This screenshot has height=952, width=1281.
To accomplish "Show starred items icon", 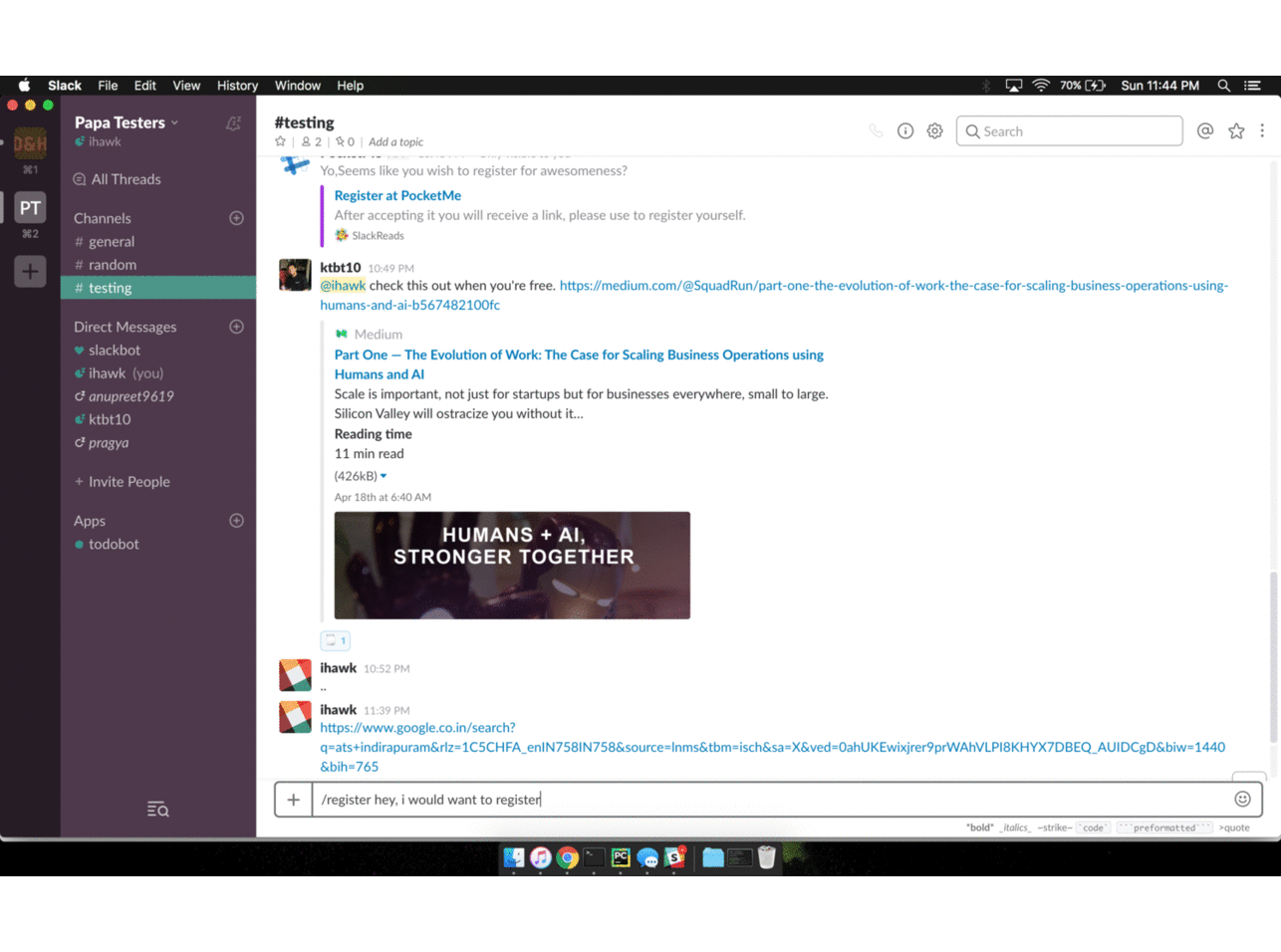I will click(x=1236, y=130).
